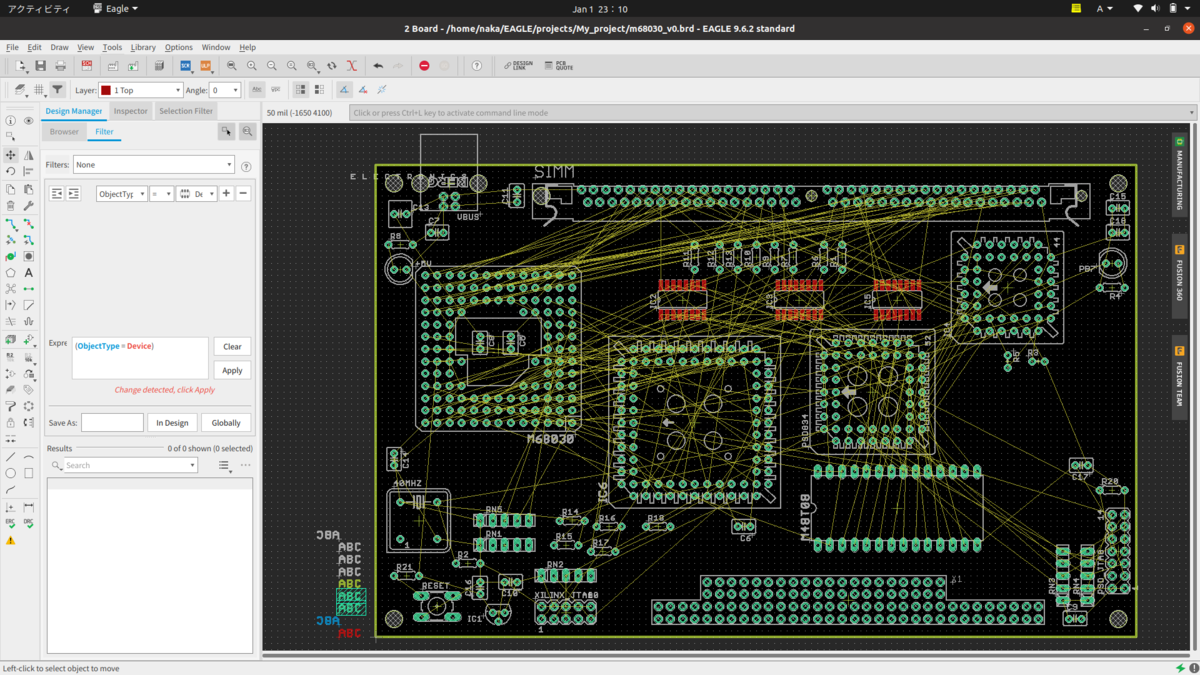The image size is (1200, 675).
Task: Switch to the Selection Filter tab
Action: [x=186, y=111]
